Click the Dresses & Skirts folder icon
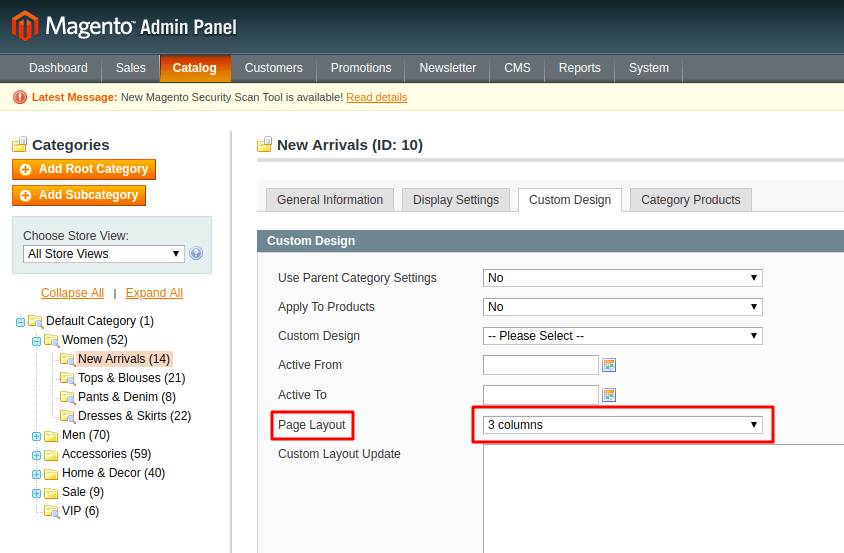The width and height of the screenshot is (844, 553). click(67, 416)
